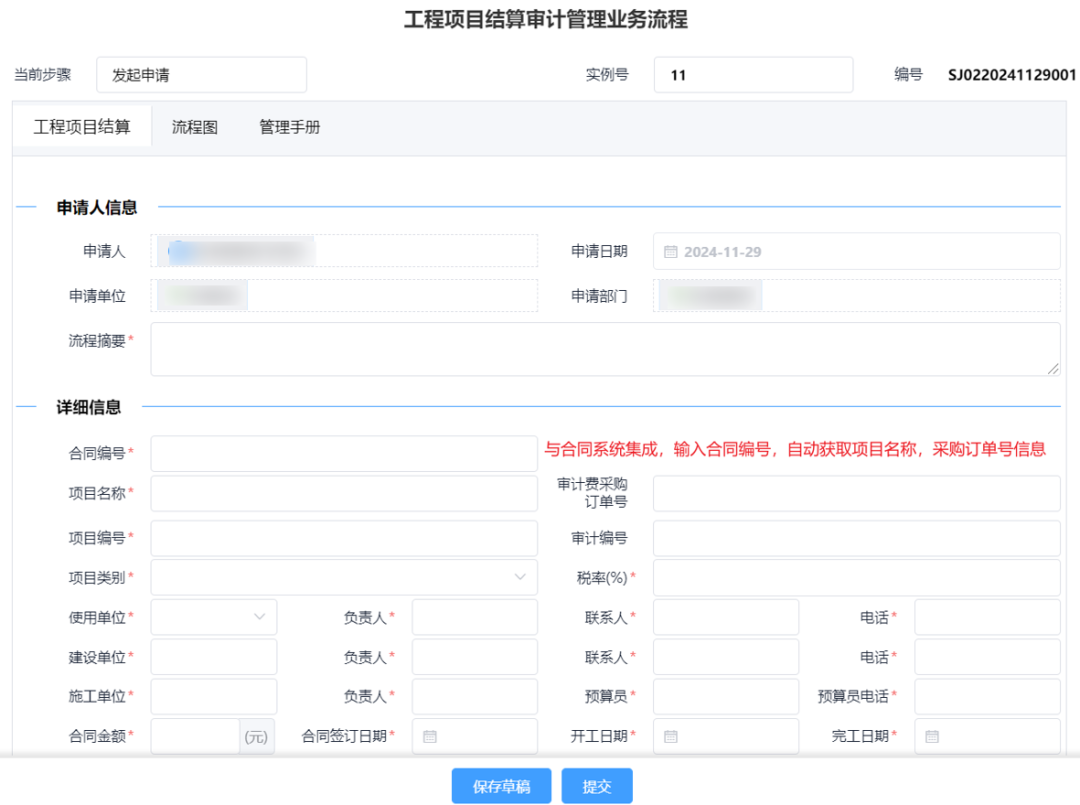
Task: Click the calendar icon for 合同签订日期
Action: (430, 737)
